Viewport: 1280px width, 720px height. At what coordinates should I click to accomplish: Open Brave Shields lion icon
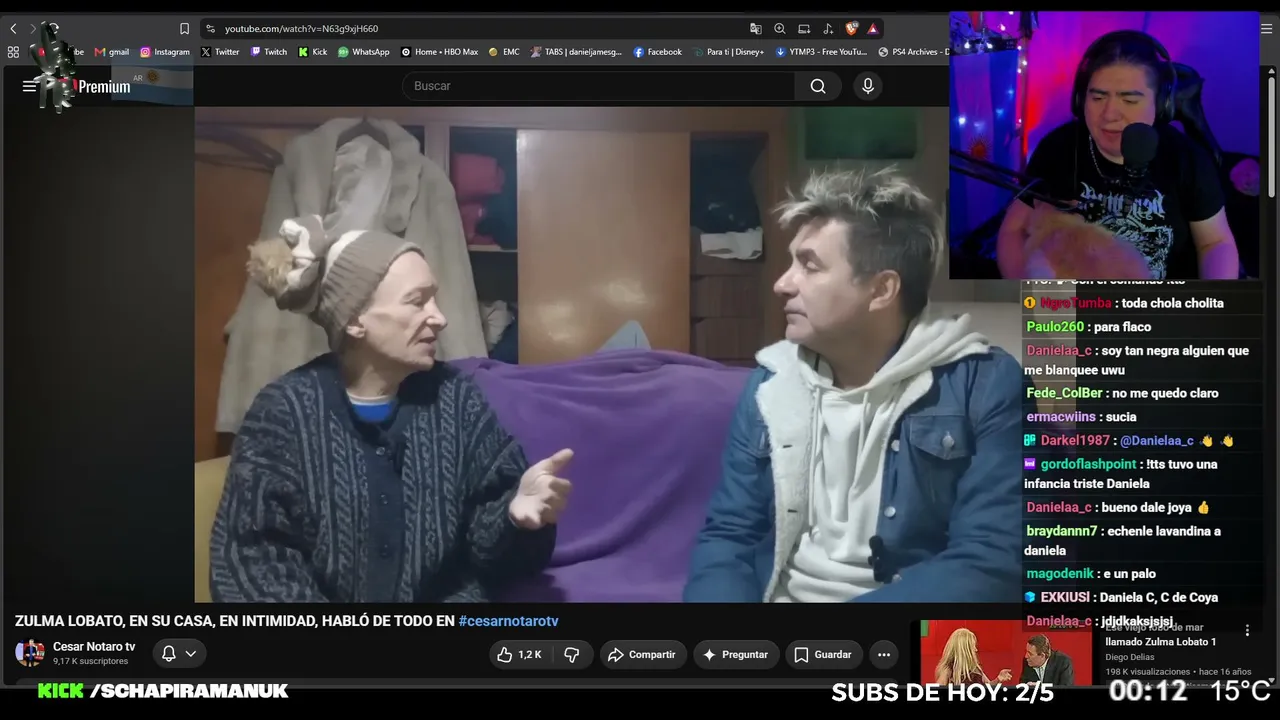pyautogui.click(x=852, y=29)
